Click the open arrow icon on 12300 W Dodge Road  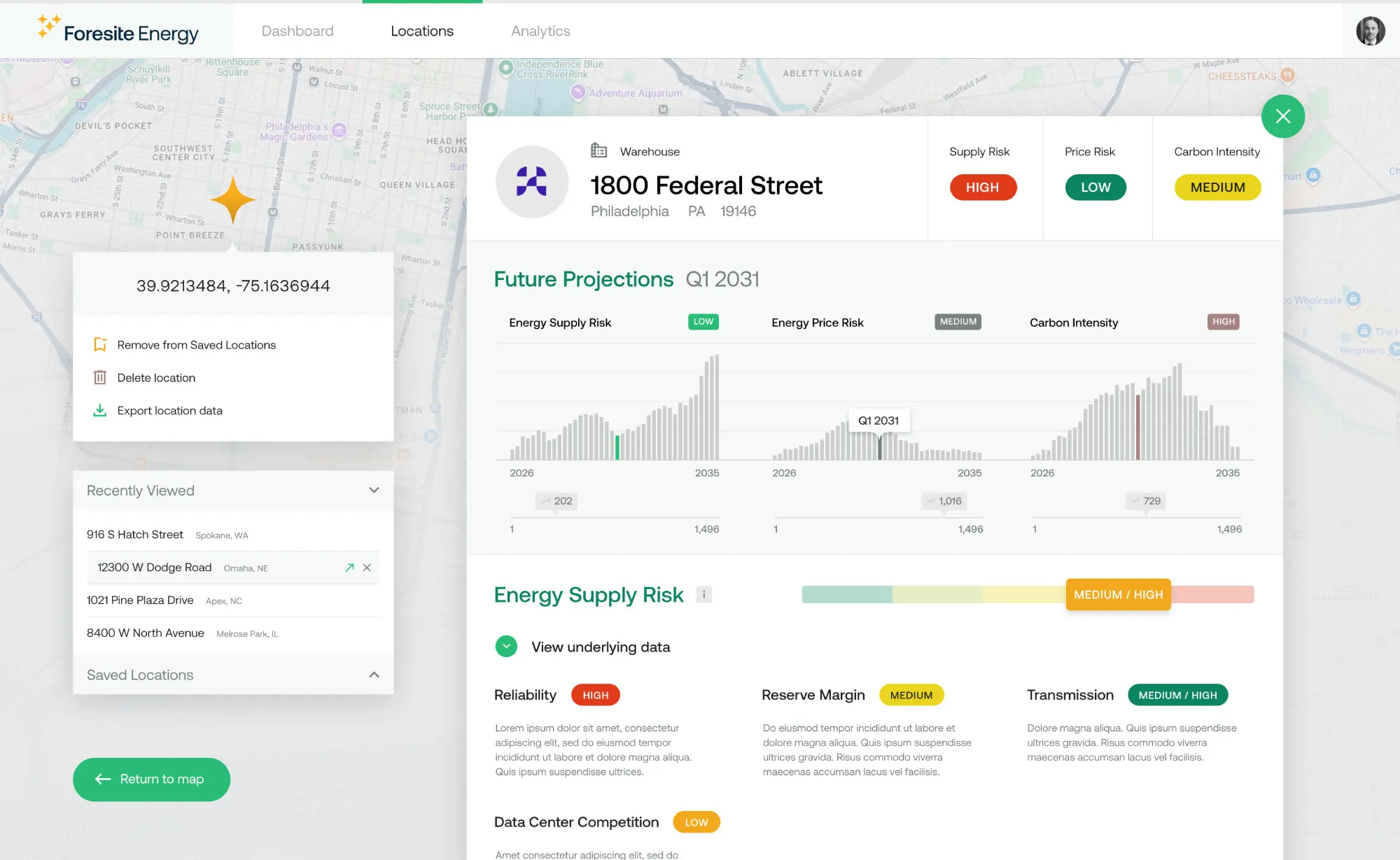[349, 568]
